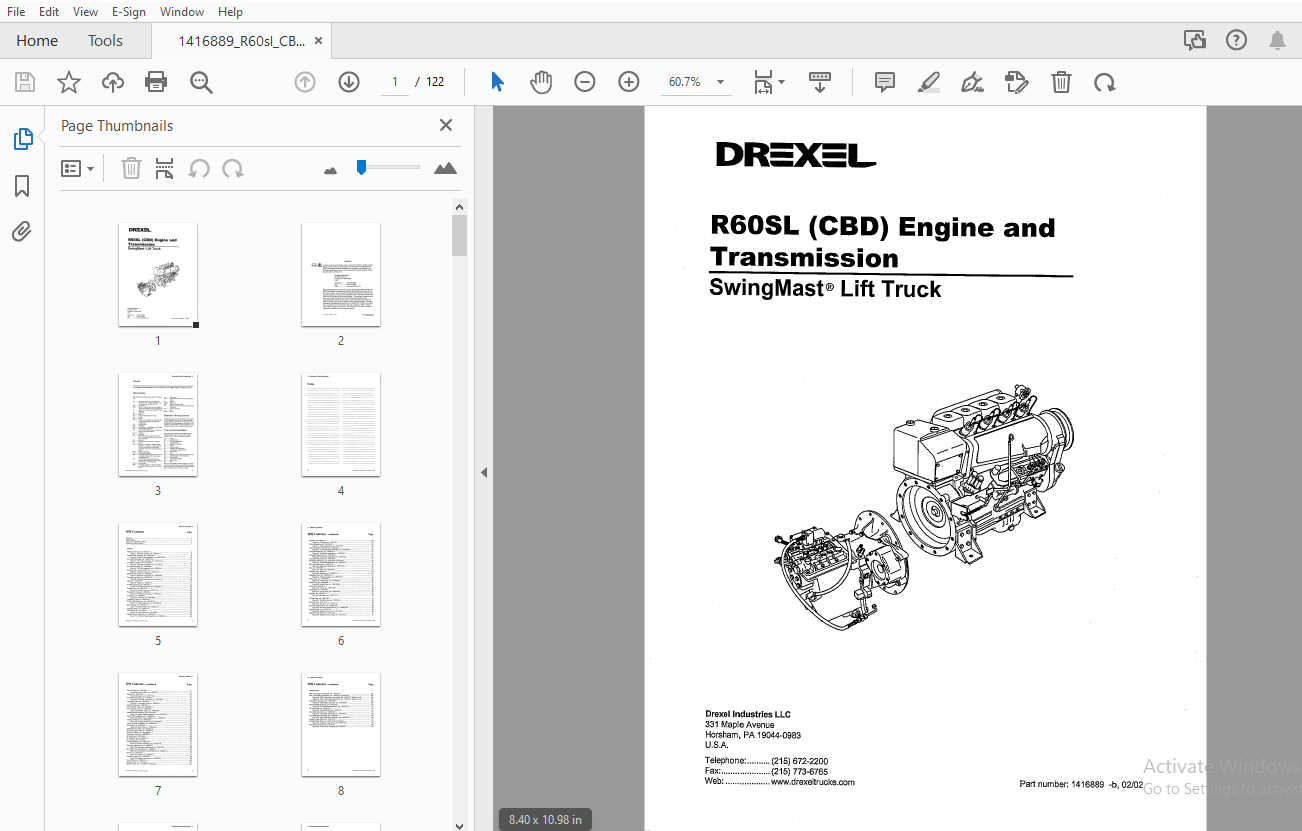Click the www.drexeltrucks.com web address text
The width and height of the screenshot is (1302, 831).
813,783
